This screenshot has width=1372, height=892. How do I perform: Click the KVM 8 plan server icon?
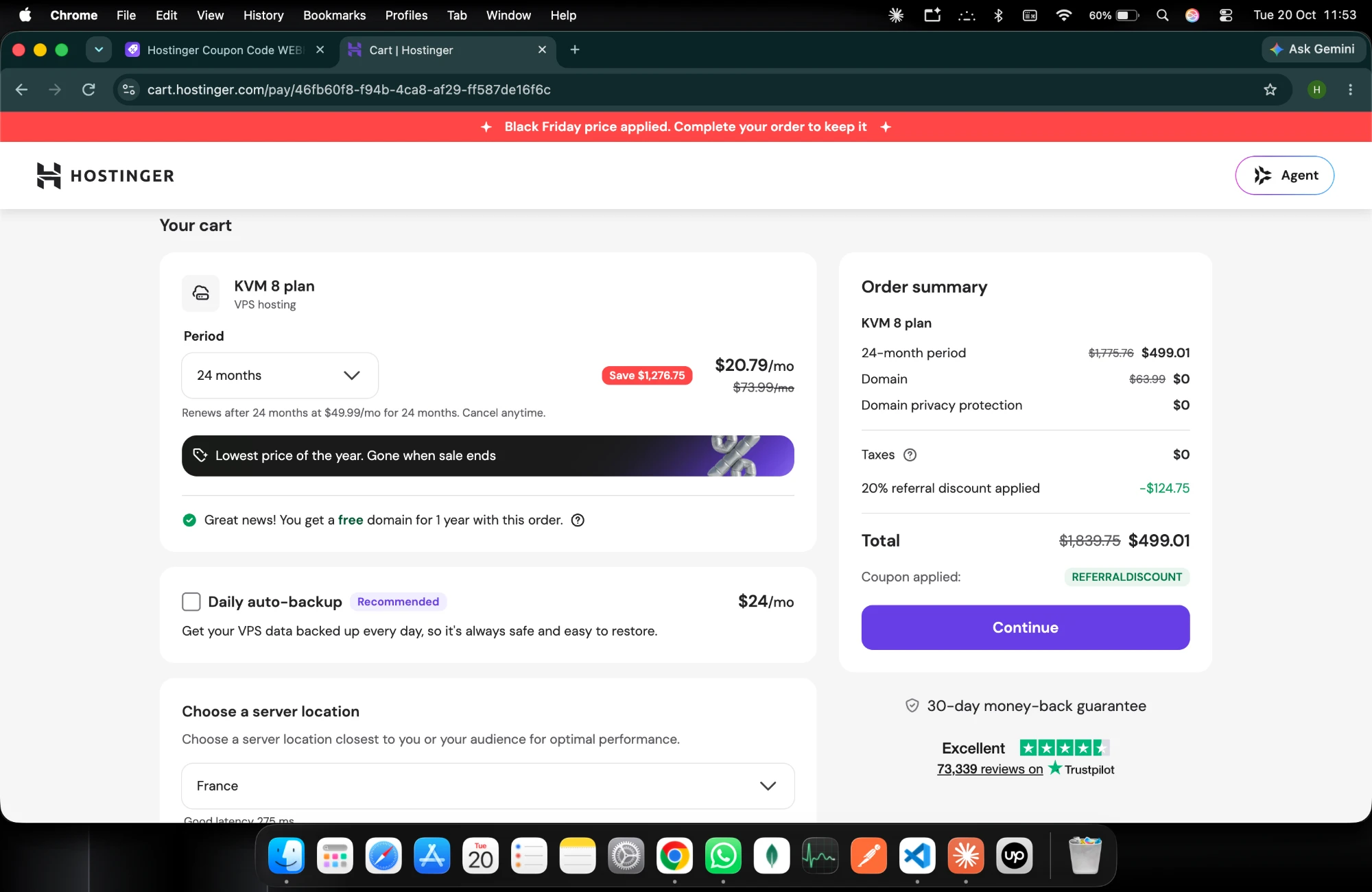pyautogui.click(x=201, y=293)
